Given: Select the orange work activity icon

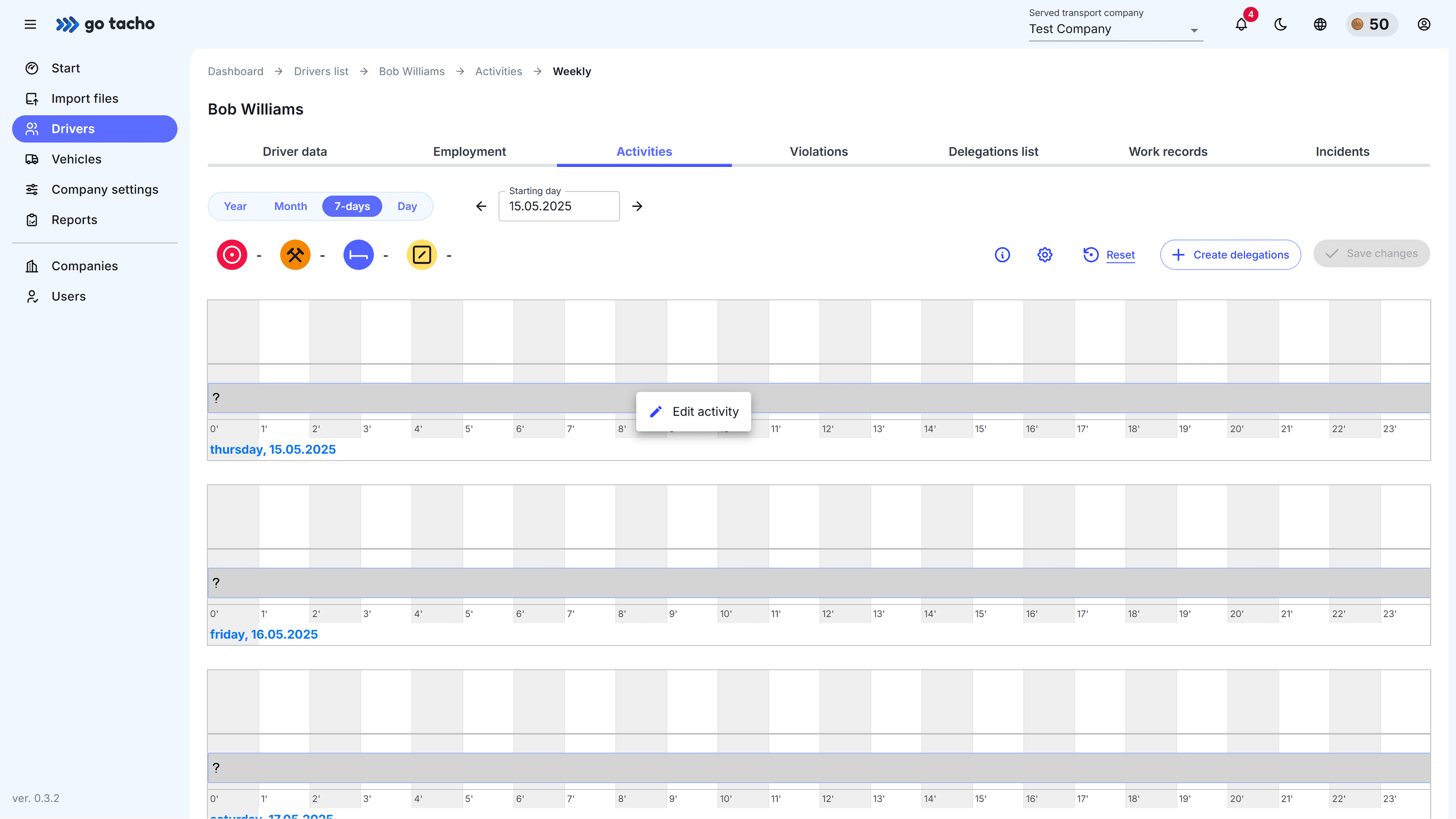Looking at the screenshot, I should tap(295, 255).
